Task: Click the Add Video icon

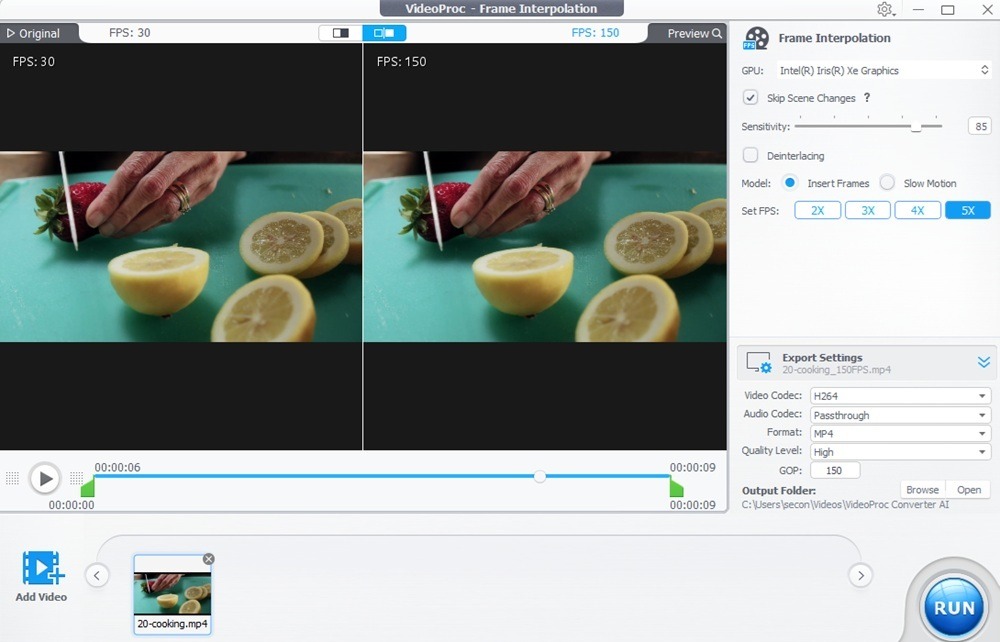Action: click(x=40, y=568)
